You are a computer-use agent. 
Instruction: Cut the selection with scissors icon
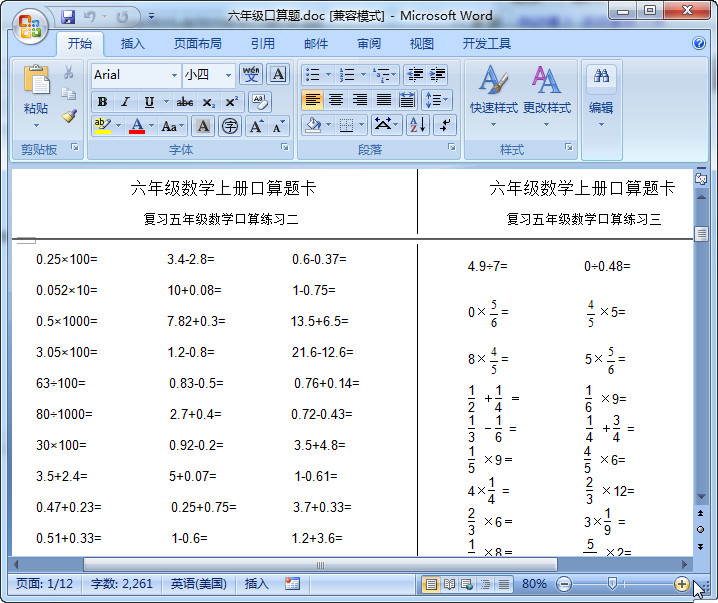pos(69,72)
